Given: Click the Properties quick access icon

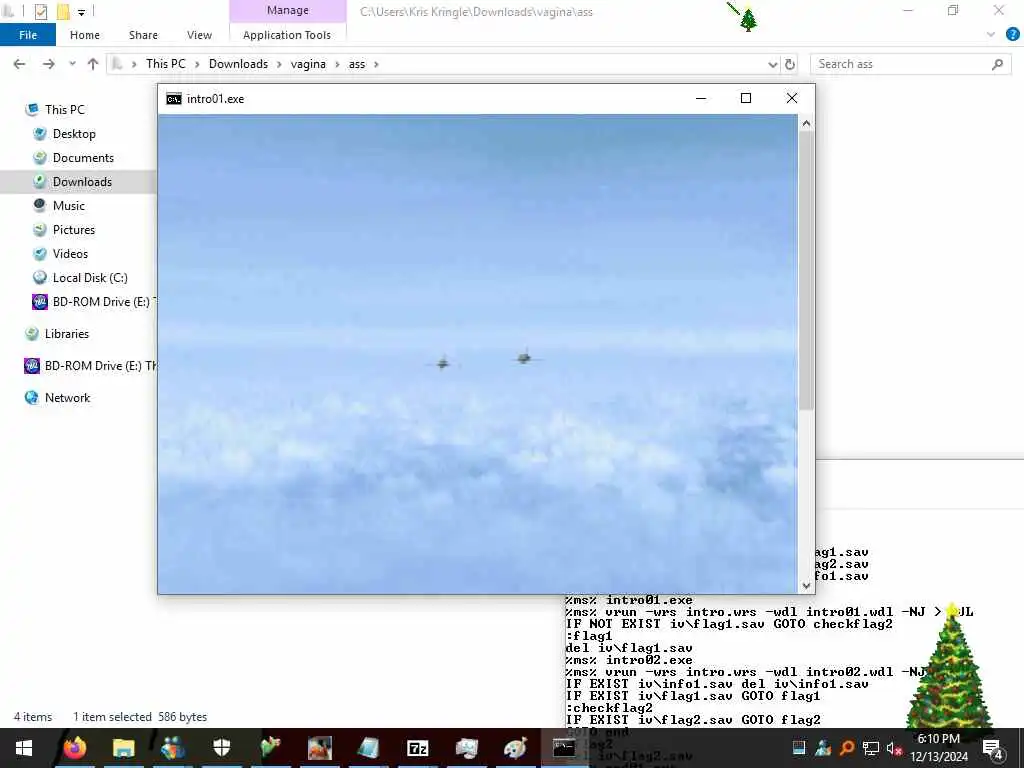Looking at the screenshot, I should [40, 11].
